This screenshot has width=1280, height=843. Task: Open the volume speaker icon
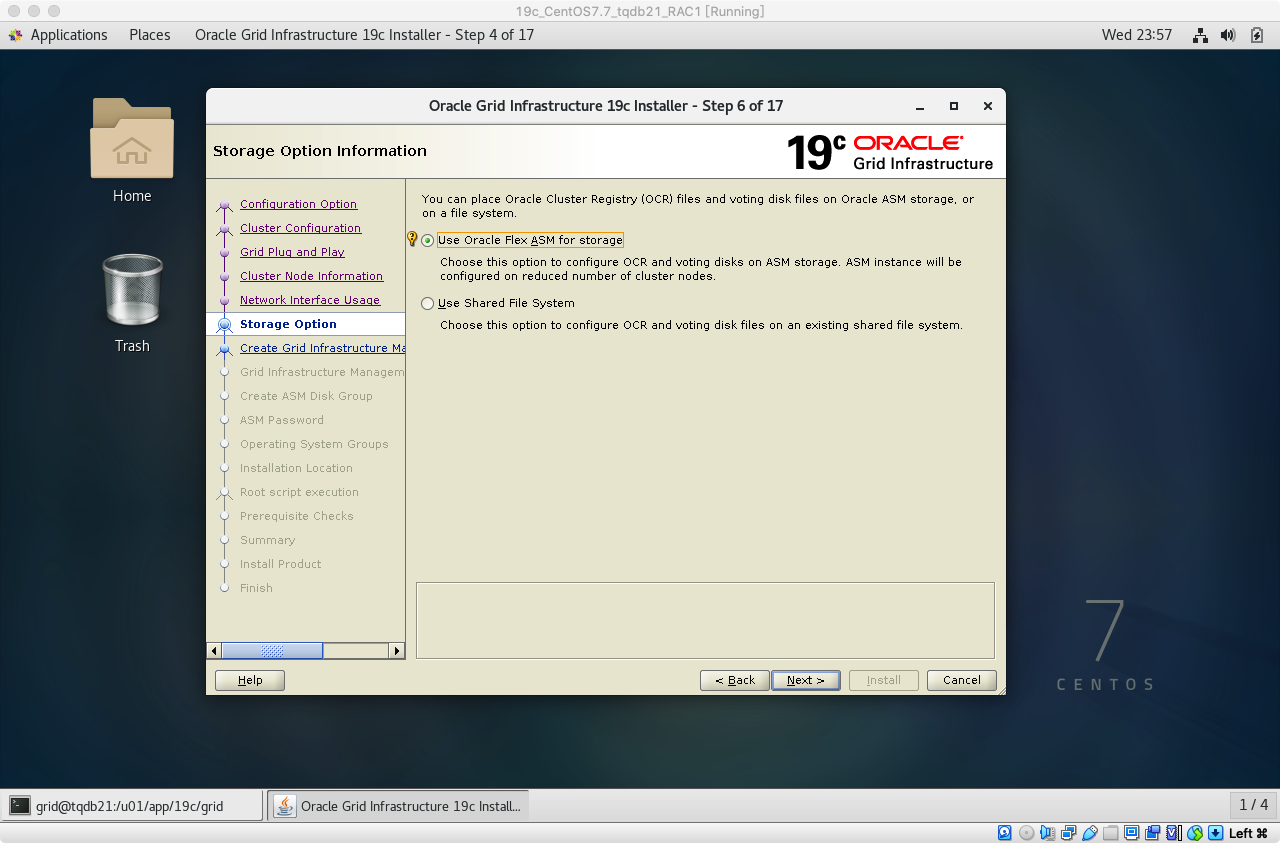point(1228,35)
